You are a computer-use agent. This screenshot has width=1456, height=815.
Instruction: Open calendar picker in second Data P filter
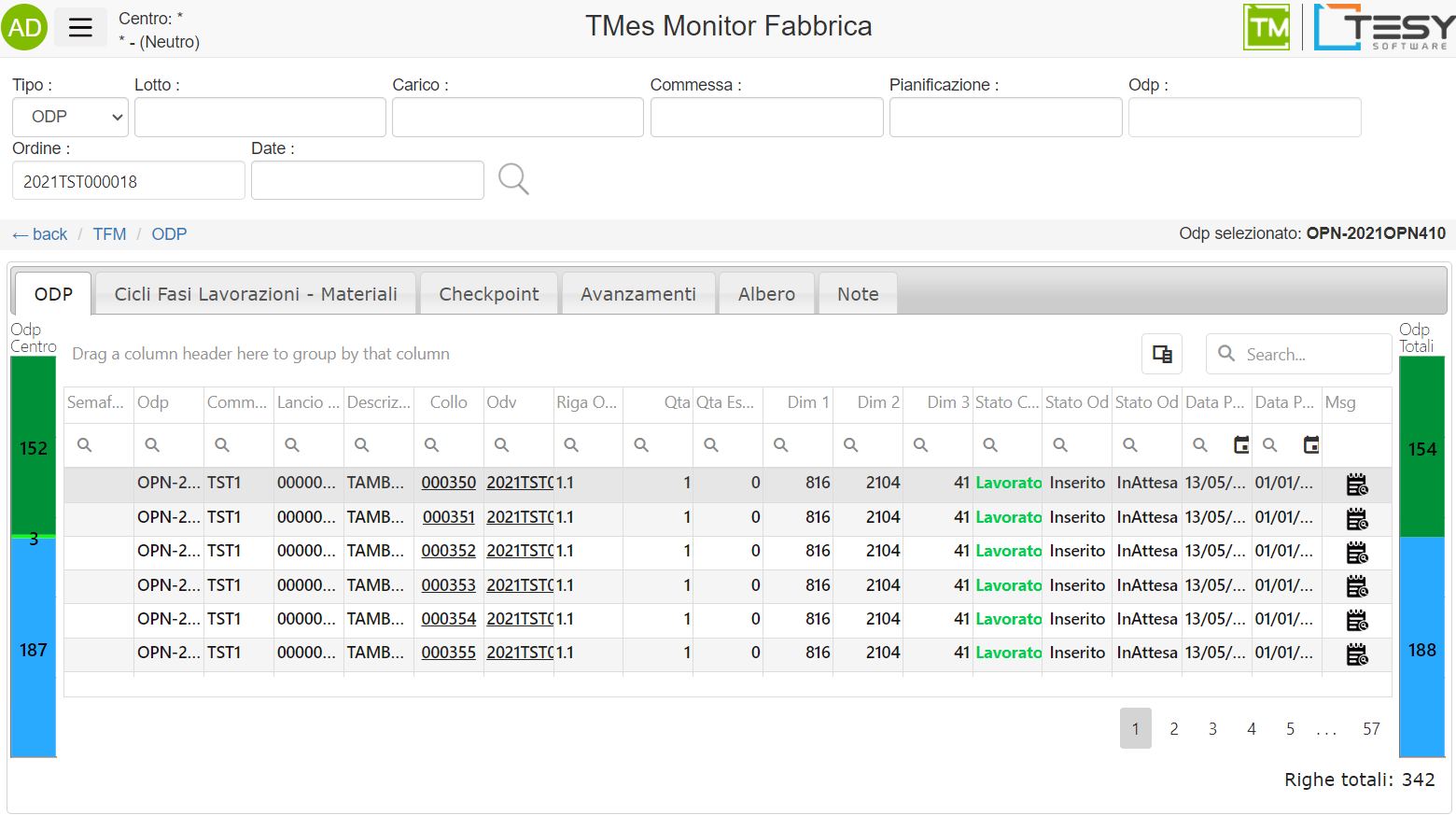point(1310,445)
